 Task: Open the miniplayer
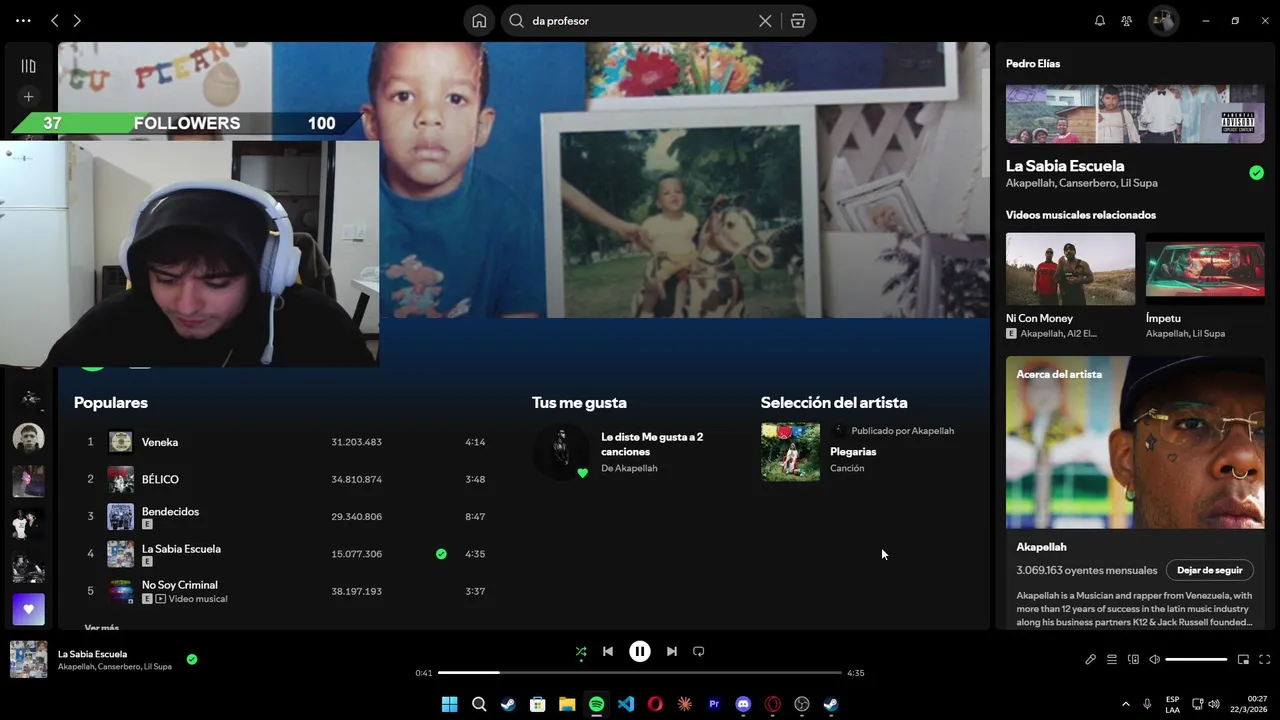(x=1243, y=660)
